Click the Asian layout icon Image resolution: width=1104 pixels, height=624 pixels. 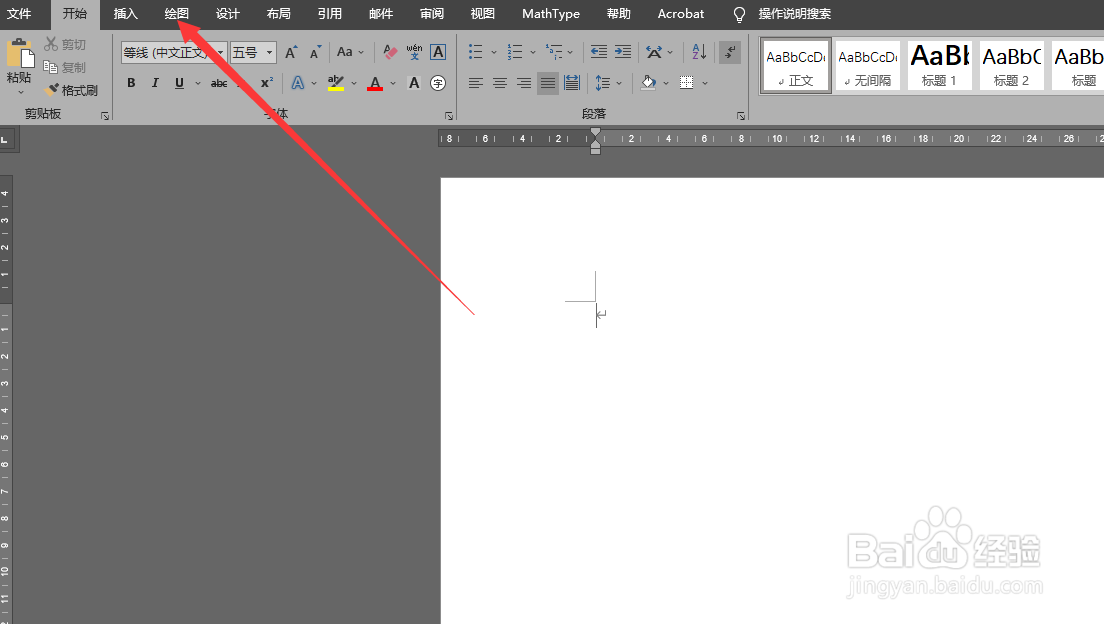(654, 52)
